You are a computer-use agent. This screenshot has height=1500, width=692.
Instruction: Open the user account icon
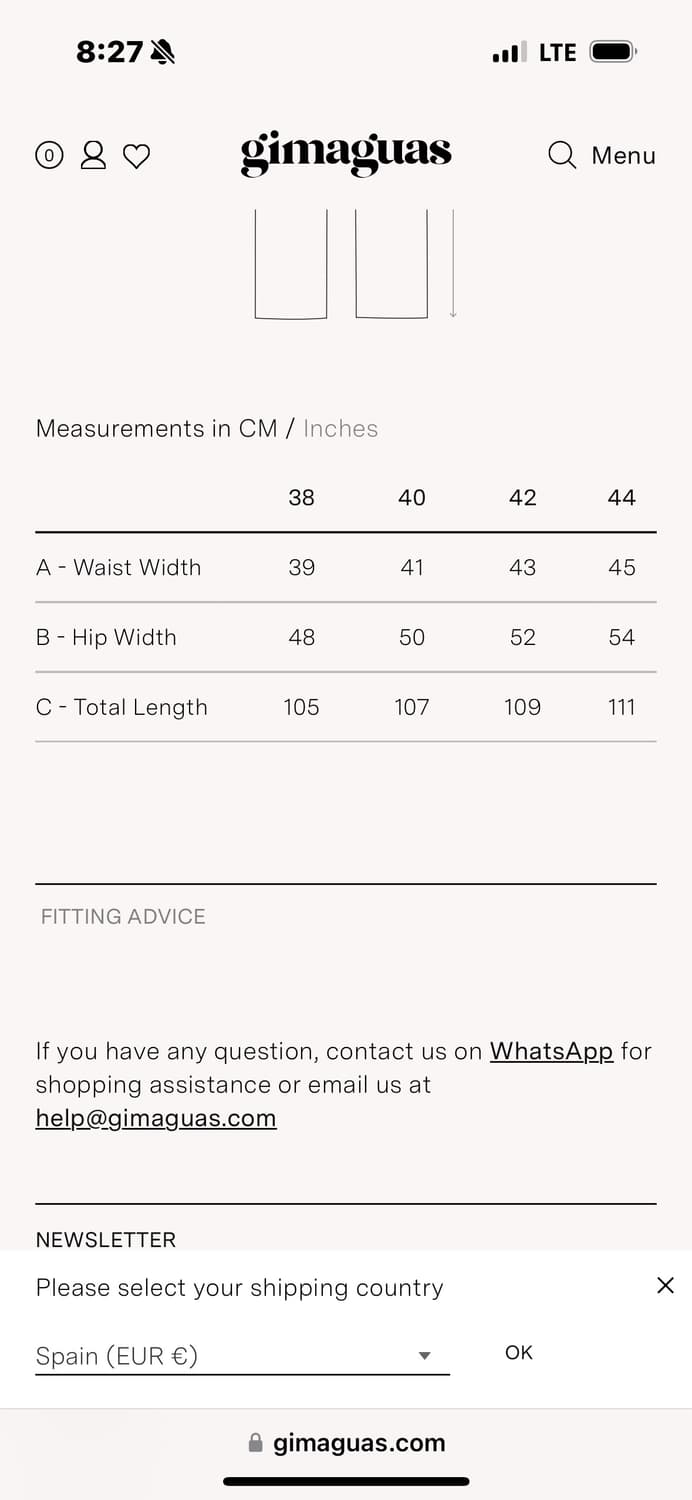click(93, 155)
